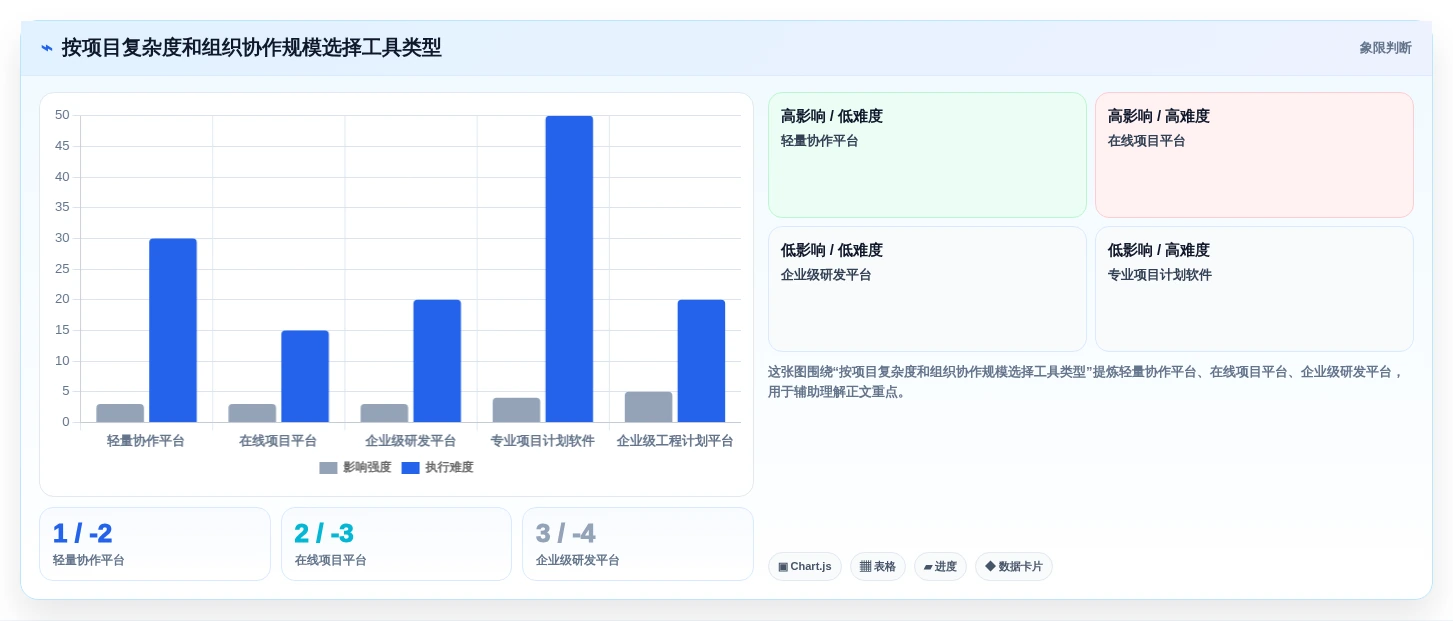Select the 数据卡片 tag chip
Viewport: 1453px width, 621px height.
tap(1014, 567)
